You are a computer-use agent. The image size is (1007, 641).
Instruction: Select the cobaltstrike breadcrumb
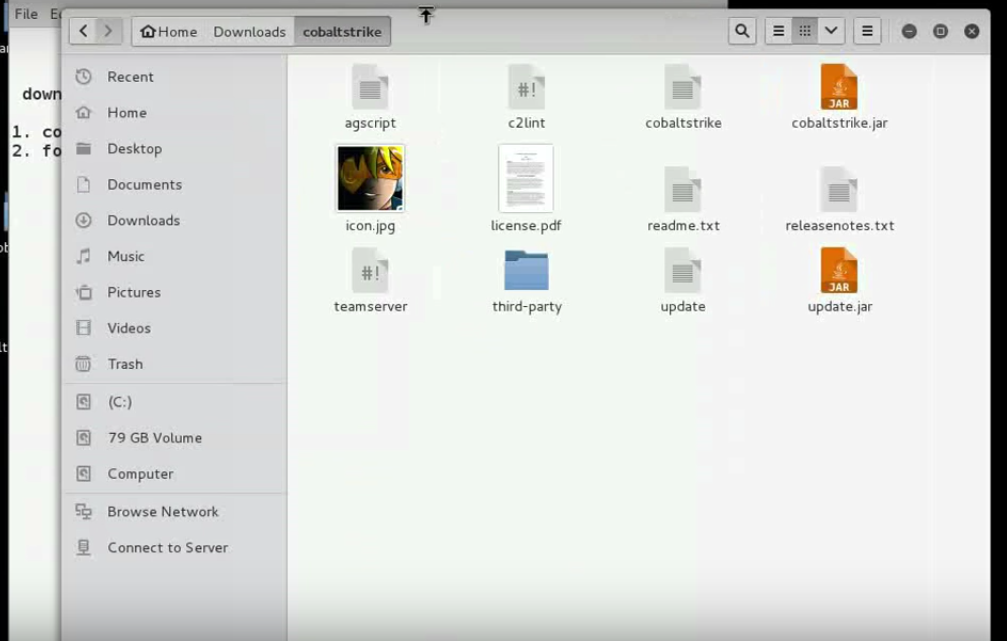point(342,31)
